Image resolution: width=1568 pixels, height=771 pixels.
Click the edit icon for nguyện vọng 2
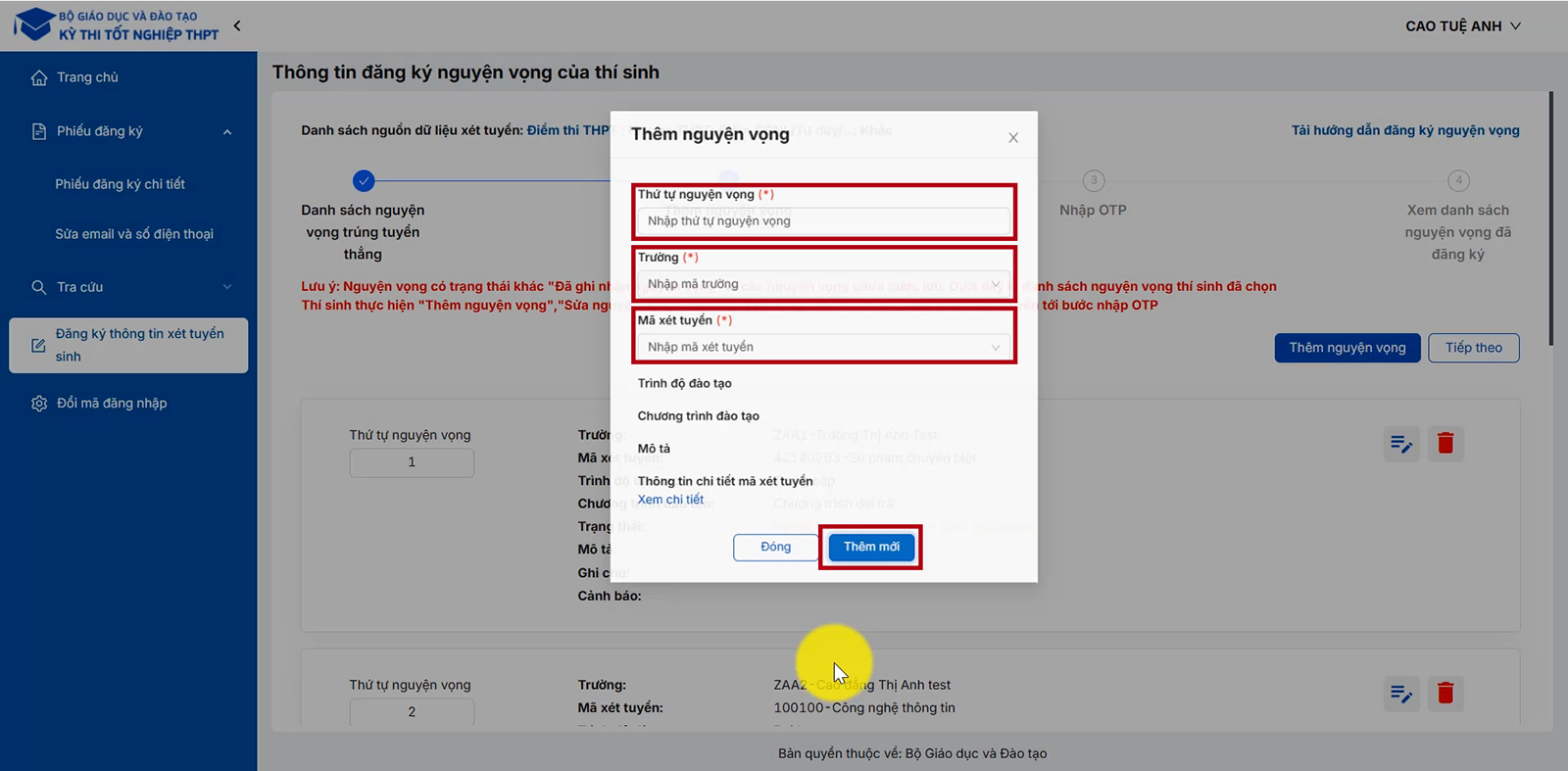(x=1401, y=694)
